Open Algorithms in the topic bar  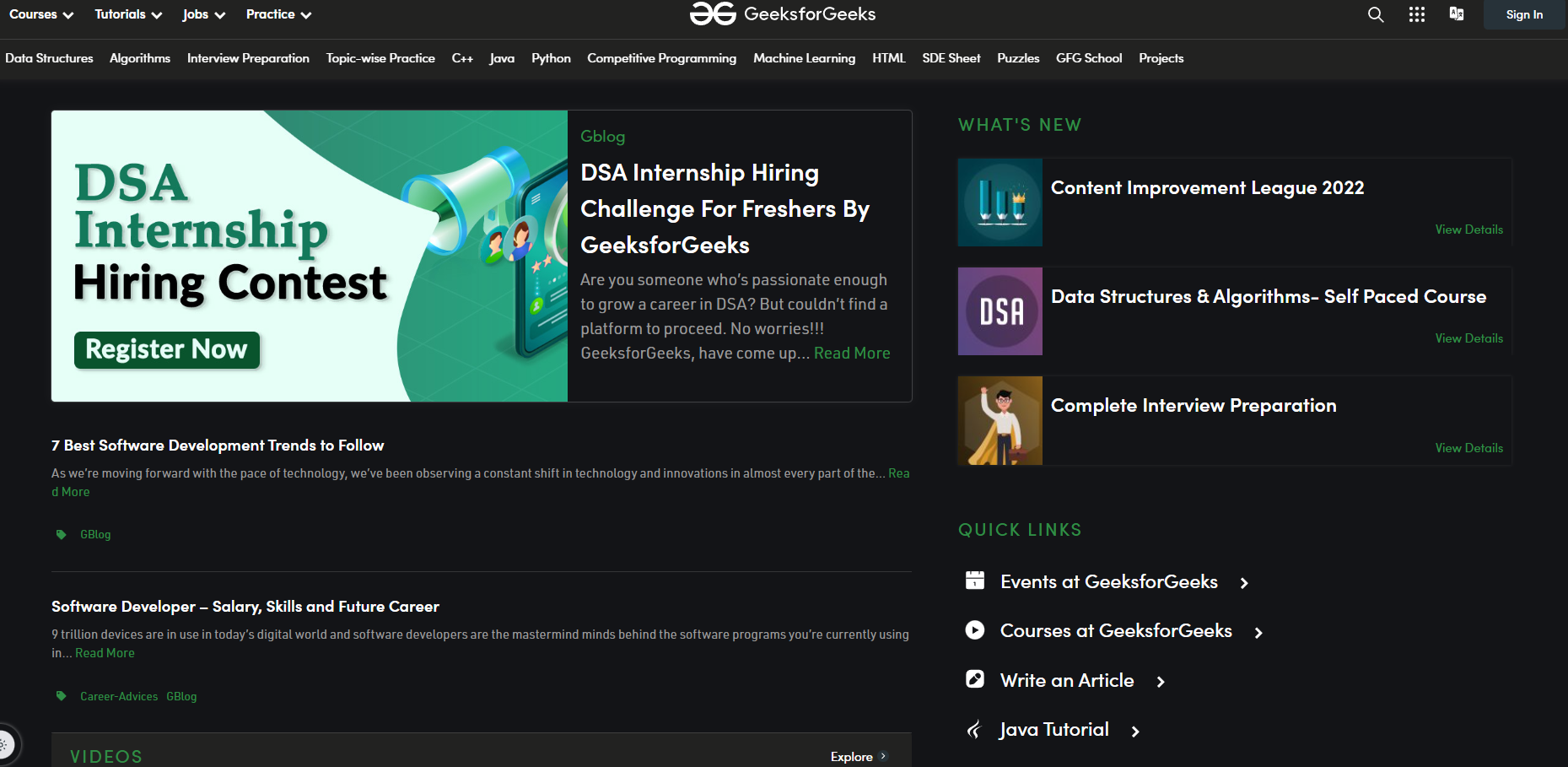pos(140,58)
